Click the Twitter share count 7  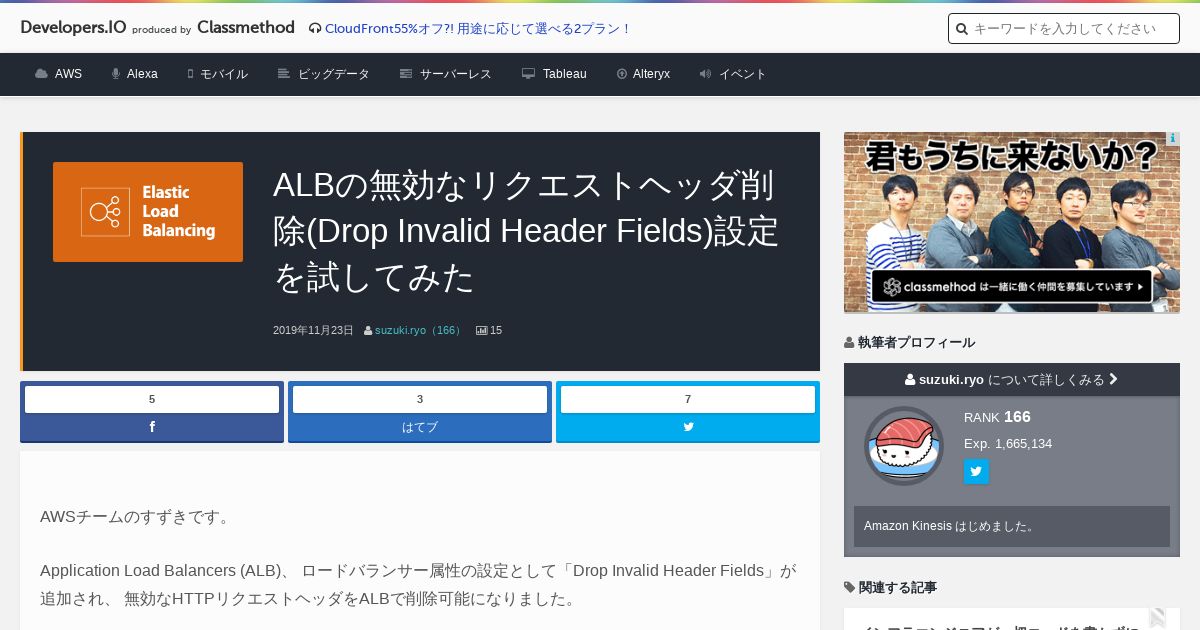tap(688, 399)
